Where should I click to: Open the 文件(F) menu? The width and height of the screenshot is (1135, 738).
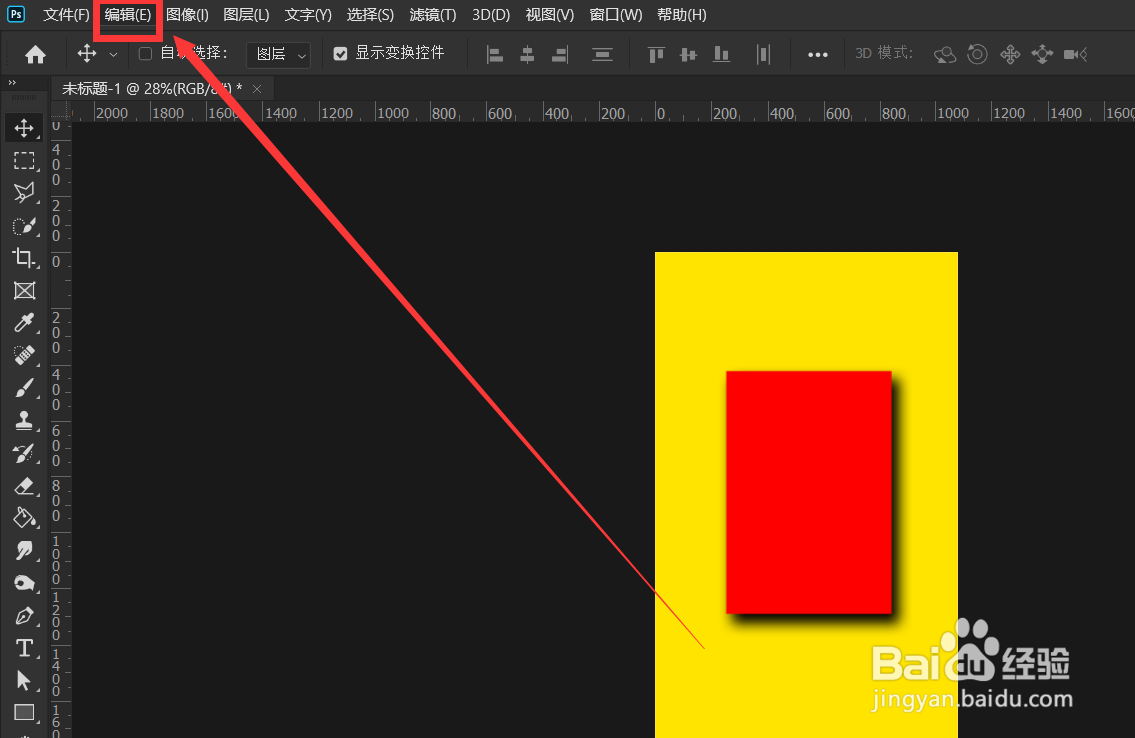(x=66, y=14)
